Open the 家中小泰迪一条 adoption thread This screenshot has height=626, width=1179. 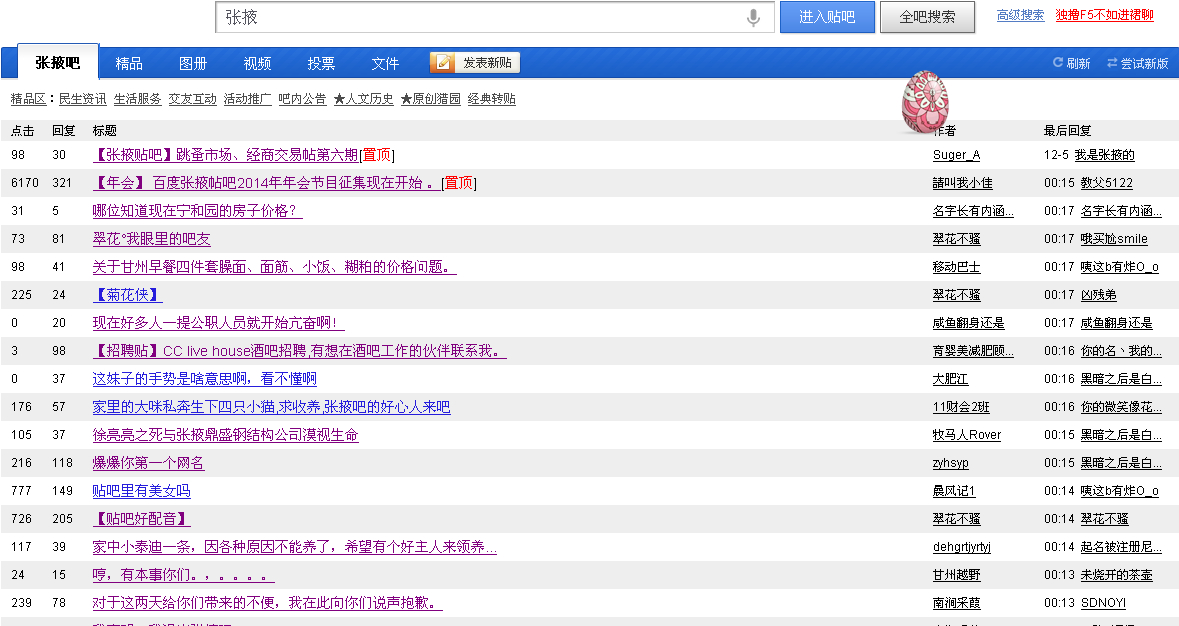295,547
